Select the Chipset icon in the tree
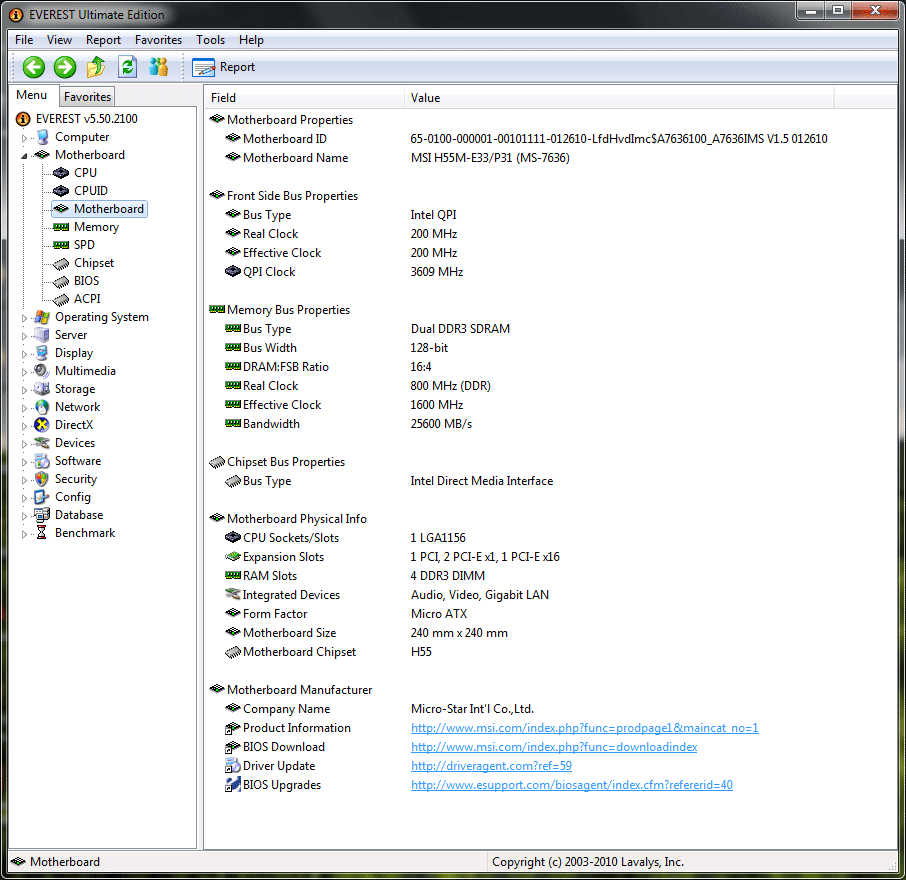This screenshot has height=880, width=906. (61, 263)
